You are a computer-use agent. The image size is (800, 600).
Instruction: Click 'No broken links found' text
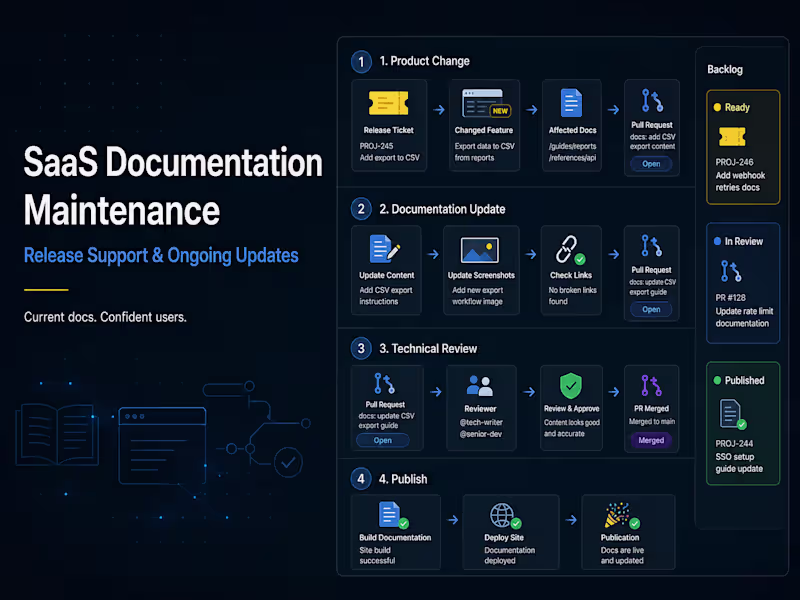tap(572, 296)
